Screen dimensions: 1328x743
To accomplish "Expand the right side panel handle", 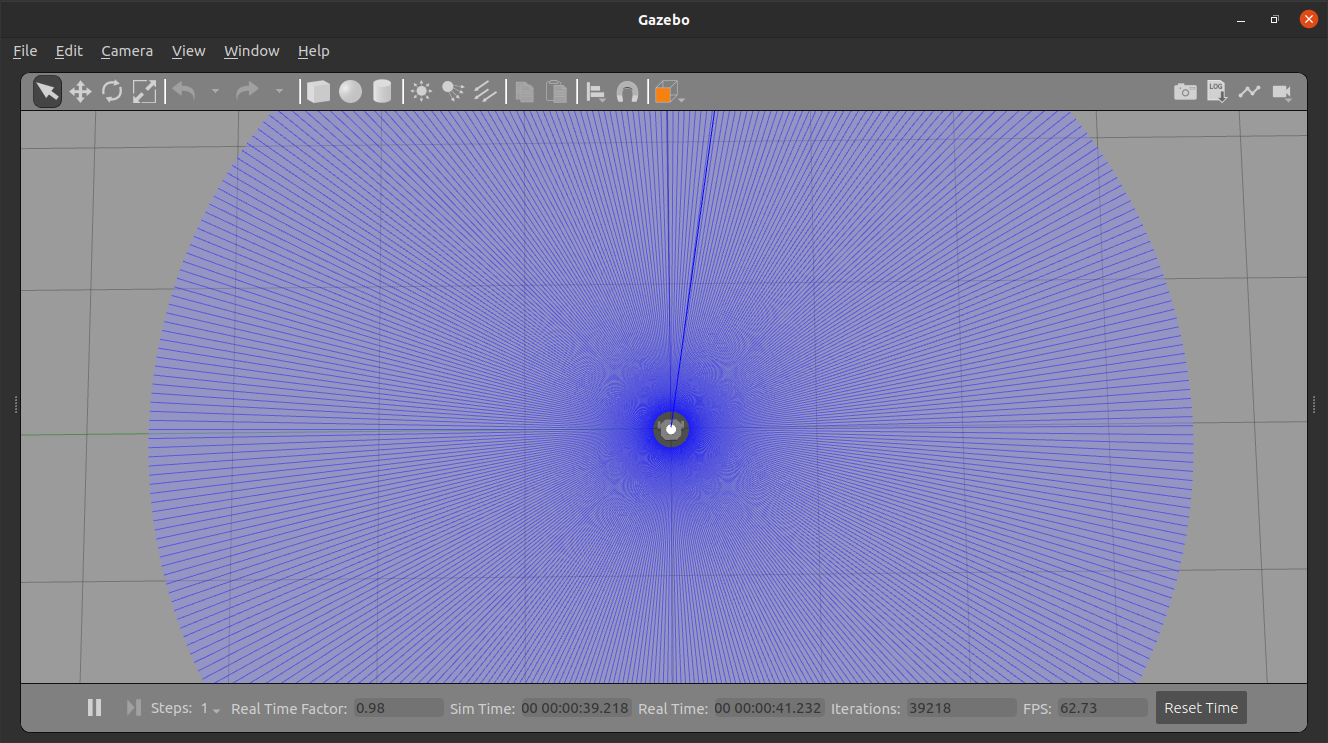I will pyautogui.click(x=1313, y=404).
